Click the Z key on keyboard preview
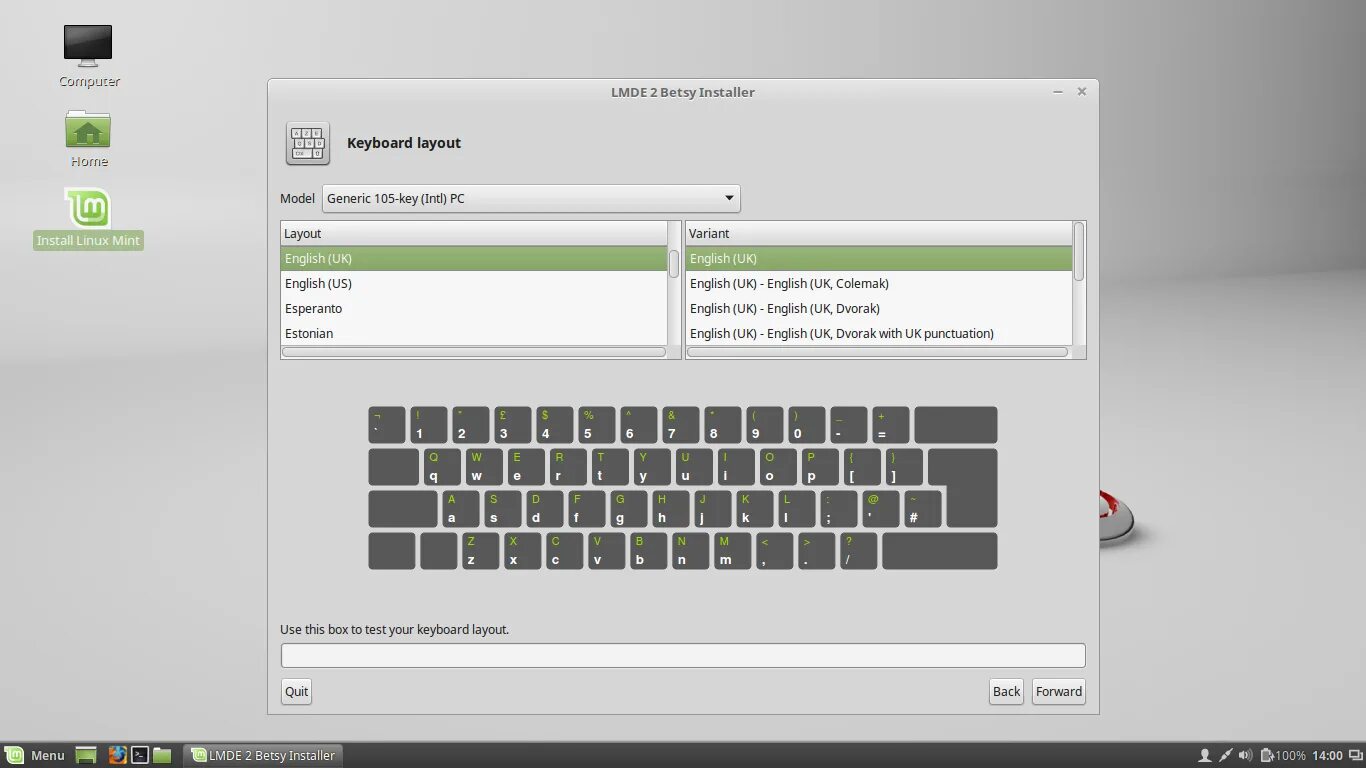Image resolution: width=1366 pixels, height=768 pixels. pyautogui.click(x=480, y=551)
